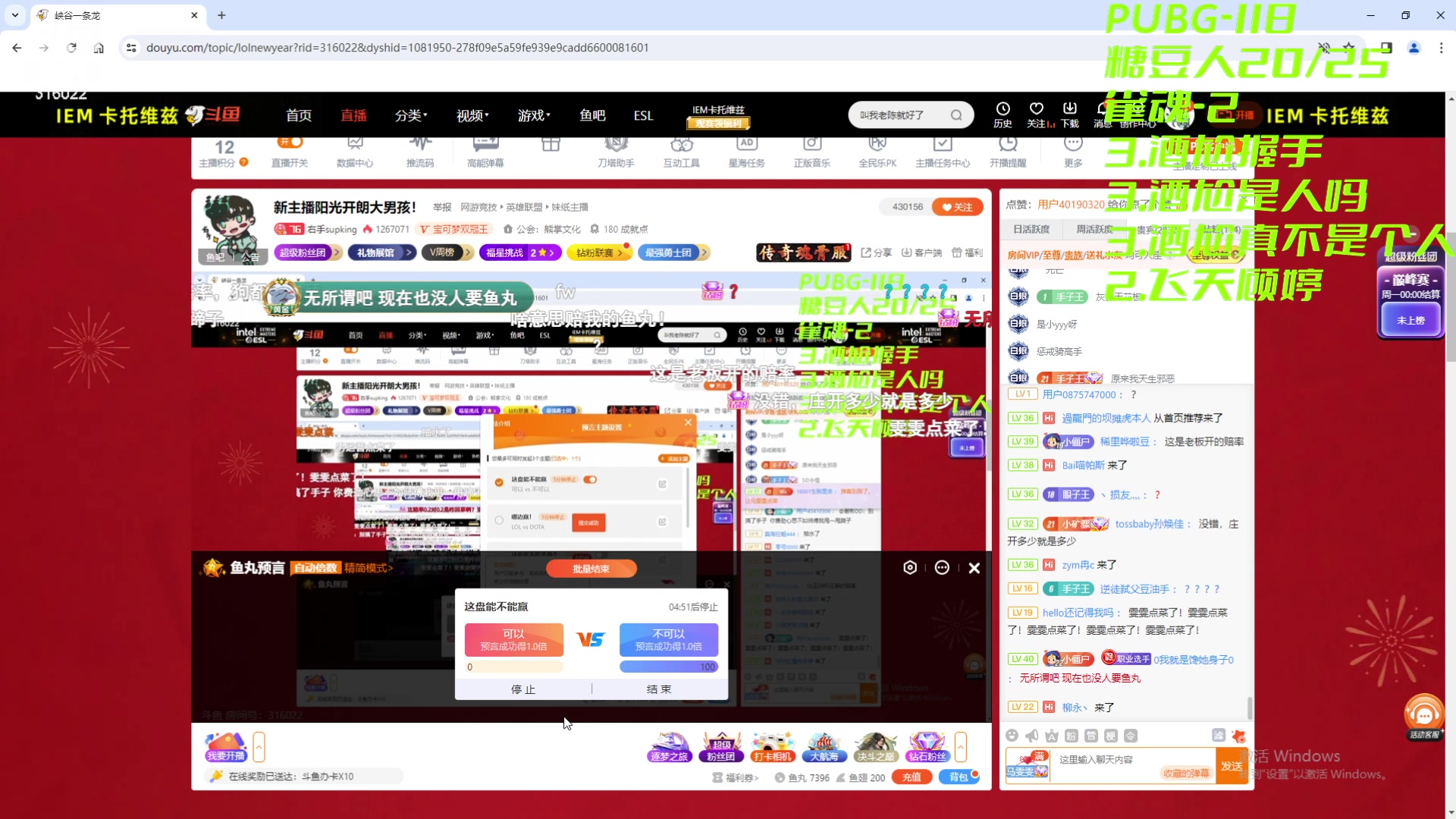Expand the 礼物展馆 badge arrow
Viewport: 1456px width, 819px height.
tap(408, 253)
